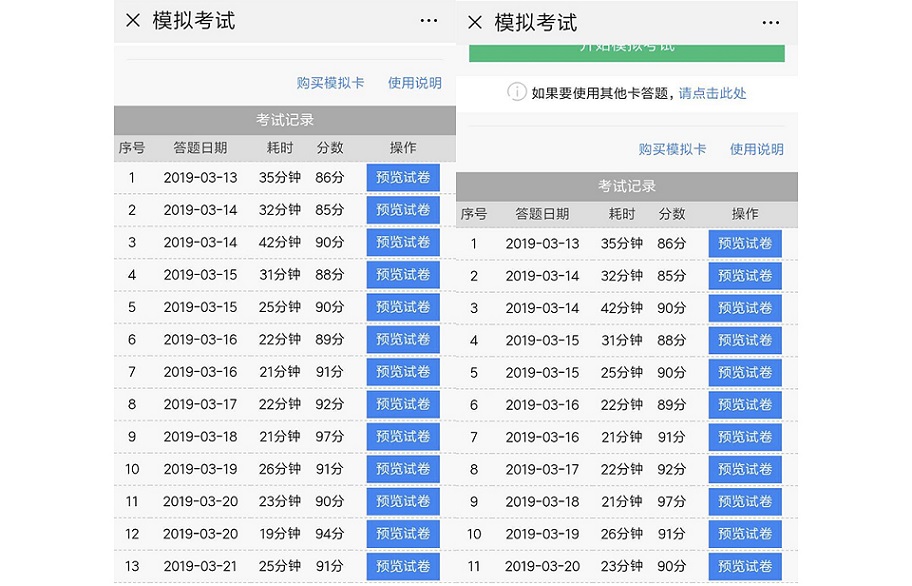
Task: Click 预览试卷 for record 5 on left screen
Action: (403, 307)
